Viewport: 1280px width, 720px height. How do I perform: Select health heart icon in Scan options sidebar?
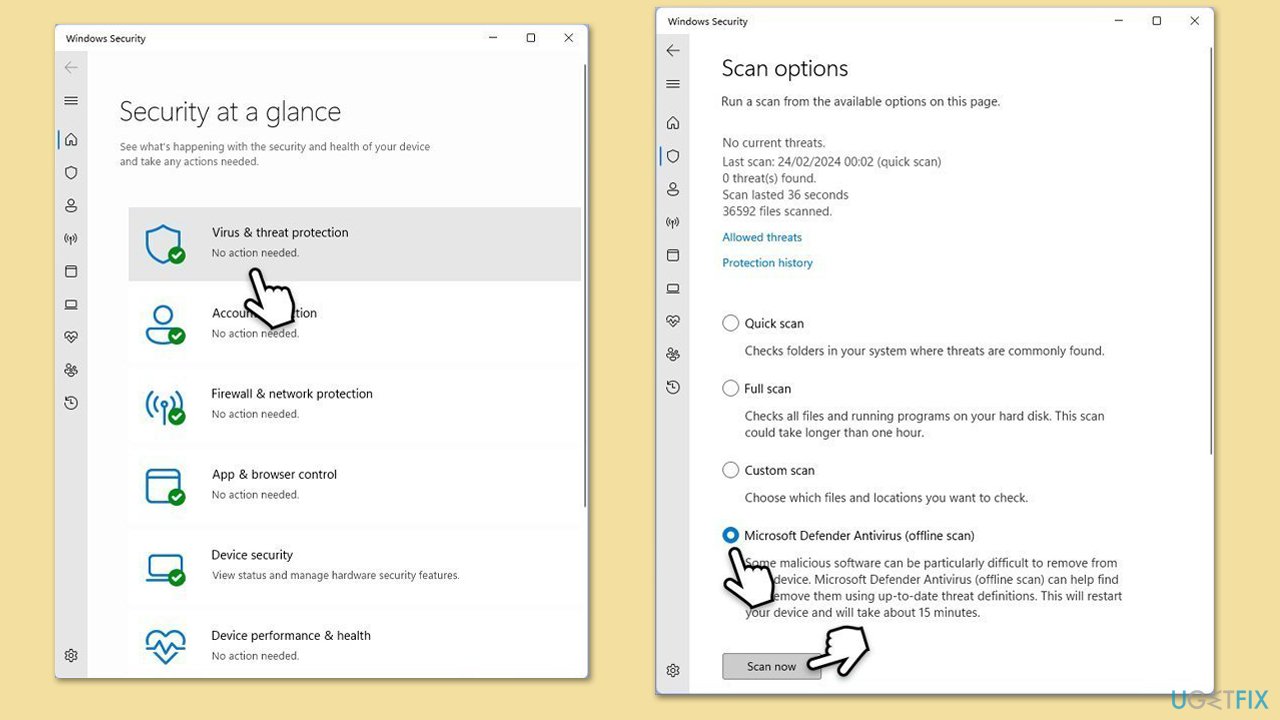point(673,321)
